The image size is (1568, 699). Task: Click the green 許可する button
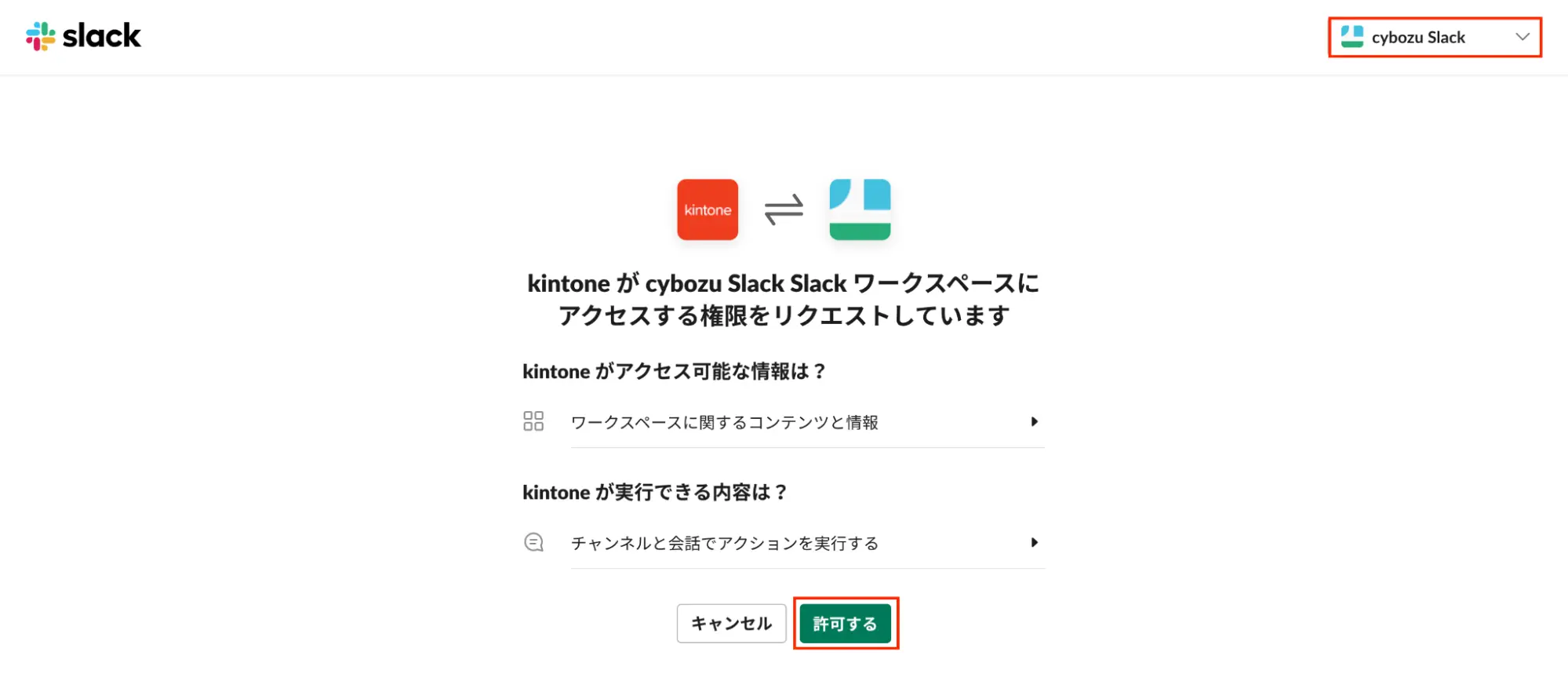coord(845,624)
